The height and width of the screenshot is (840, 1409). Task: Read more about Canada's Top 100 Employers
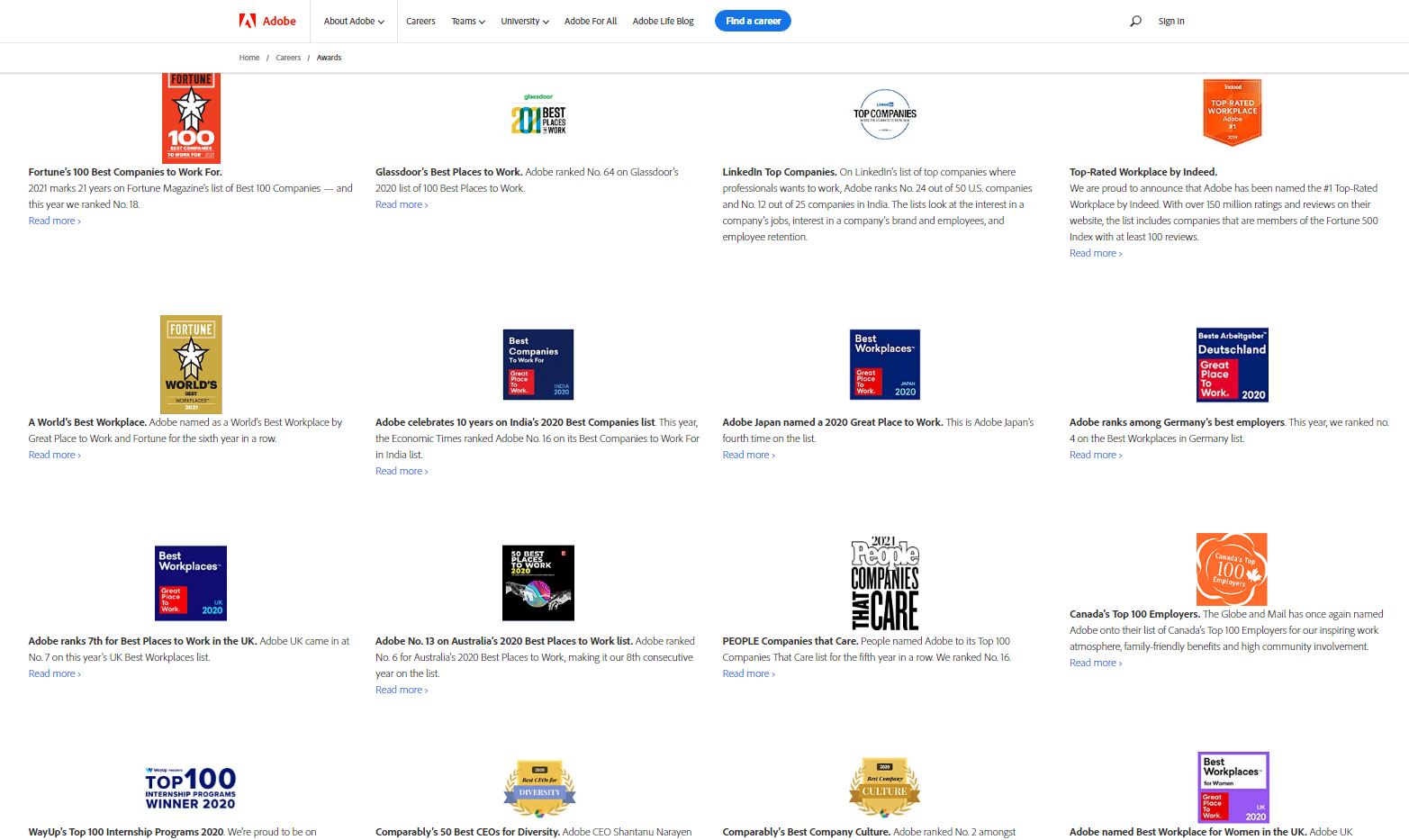coord(1096,663)
